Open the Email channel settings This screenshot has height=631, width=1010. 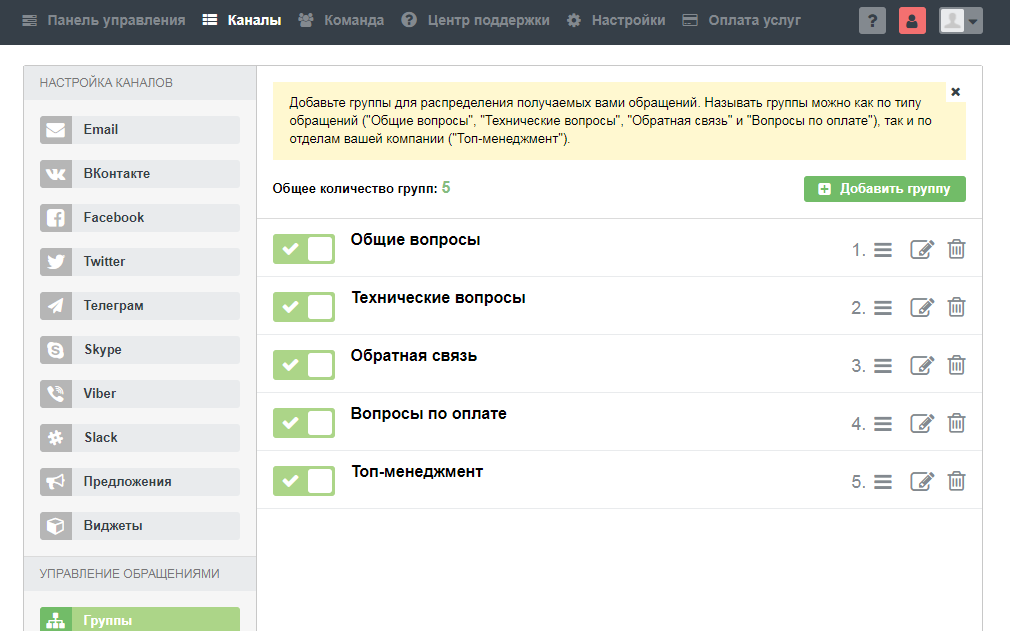click(138, 129)
